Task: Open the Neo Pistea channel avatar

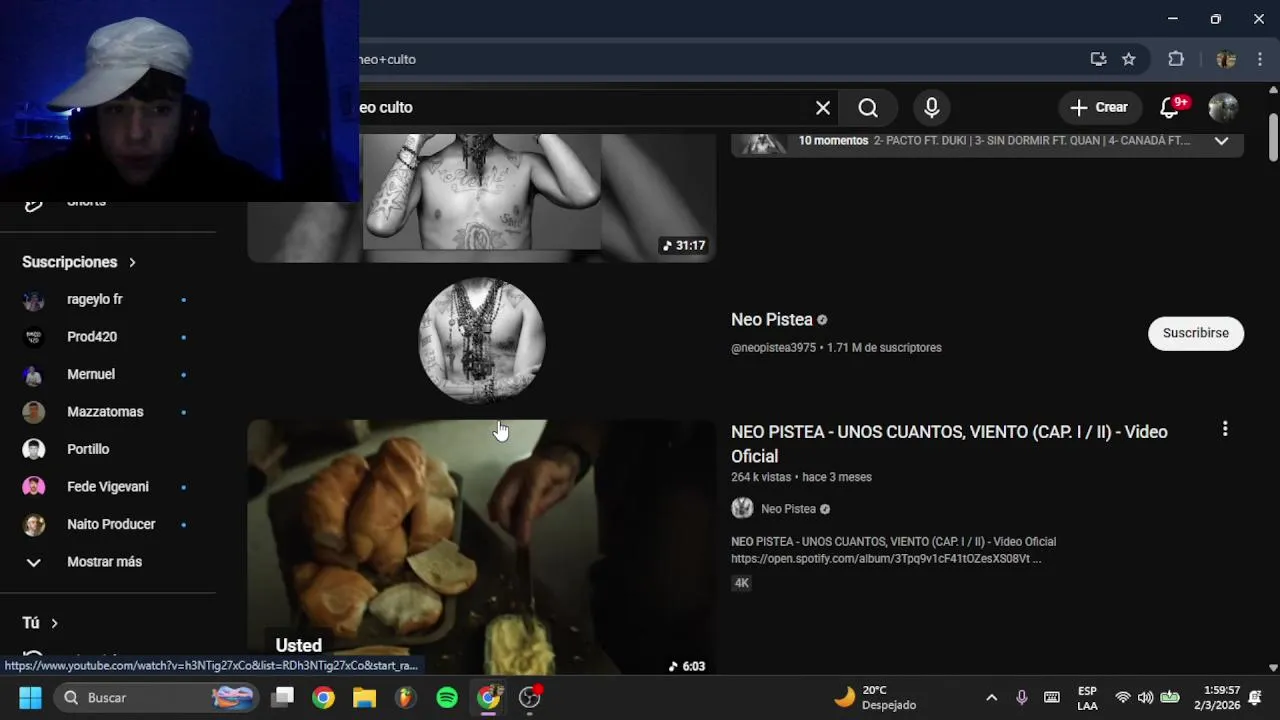Action: click(481, 340)
